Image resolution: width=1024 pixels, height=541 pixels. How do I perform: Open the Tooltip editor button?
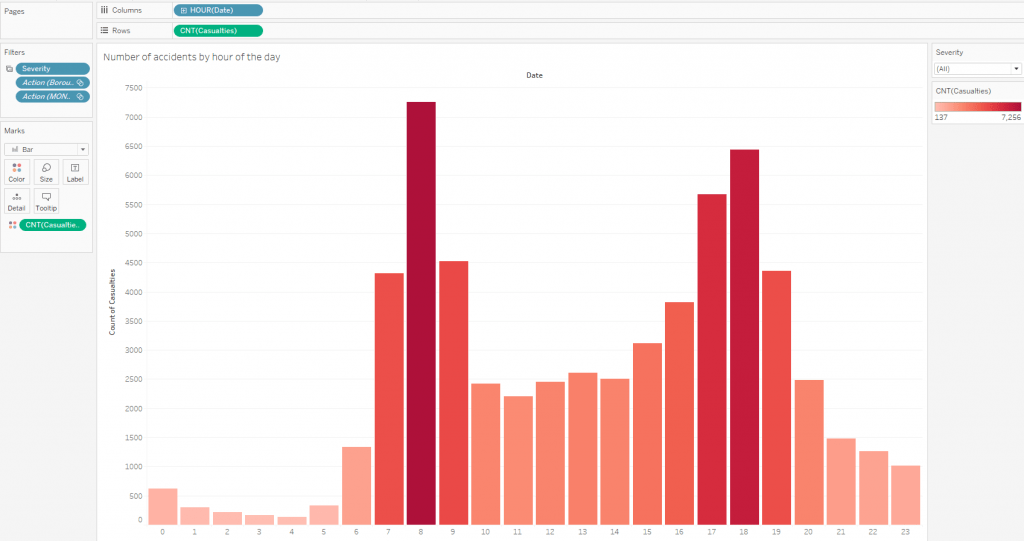tap(46, 200)
